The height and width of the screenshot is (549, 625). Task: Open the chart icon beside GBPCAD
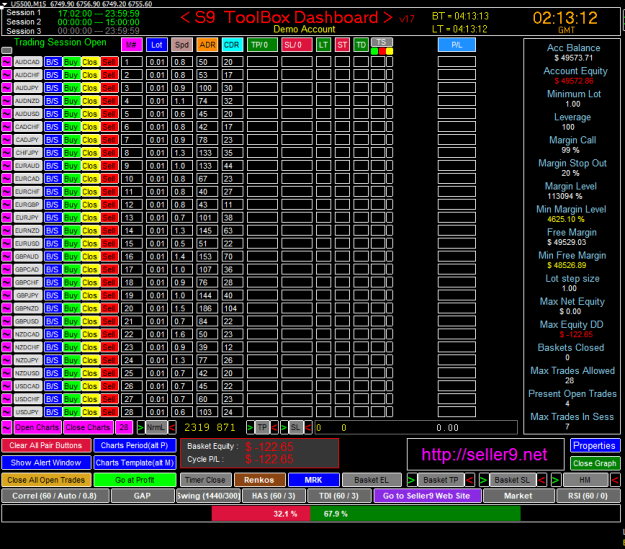coord(7,269)
